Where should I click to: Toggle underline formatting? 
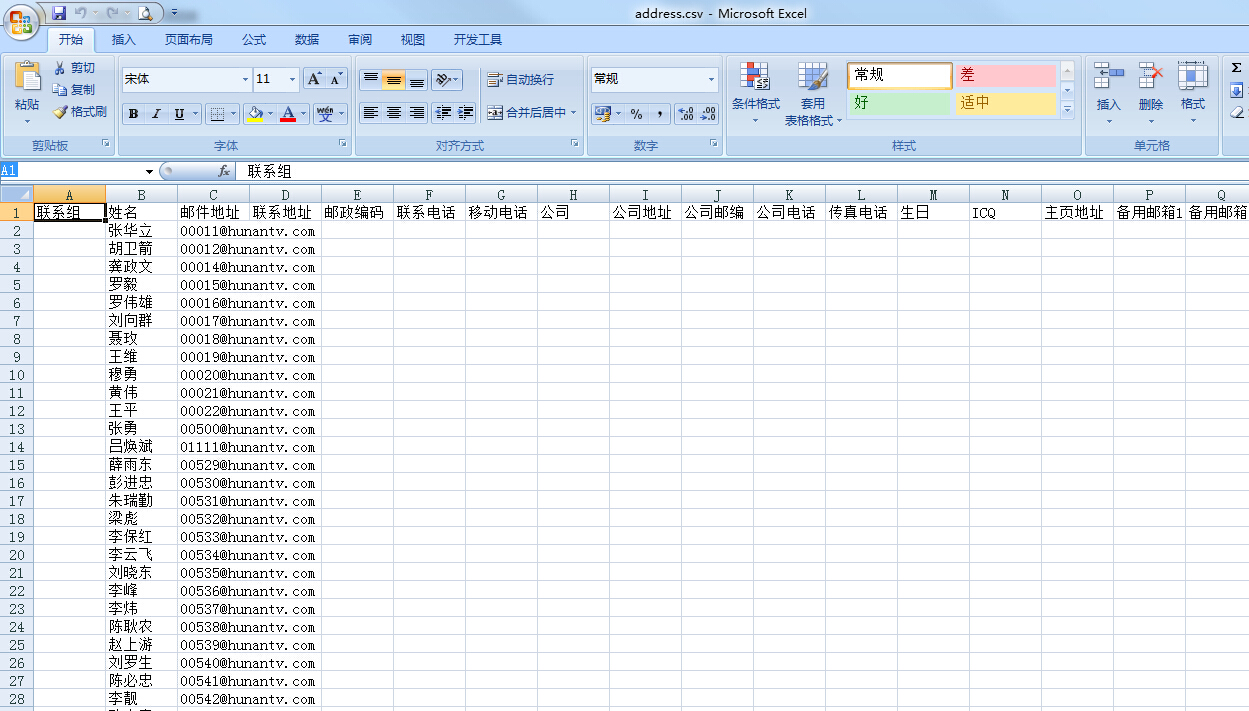tap(179, 114)
